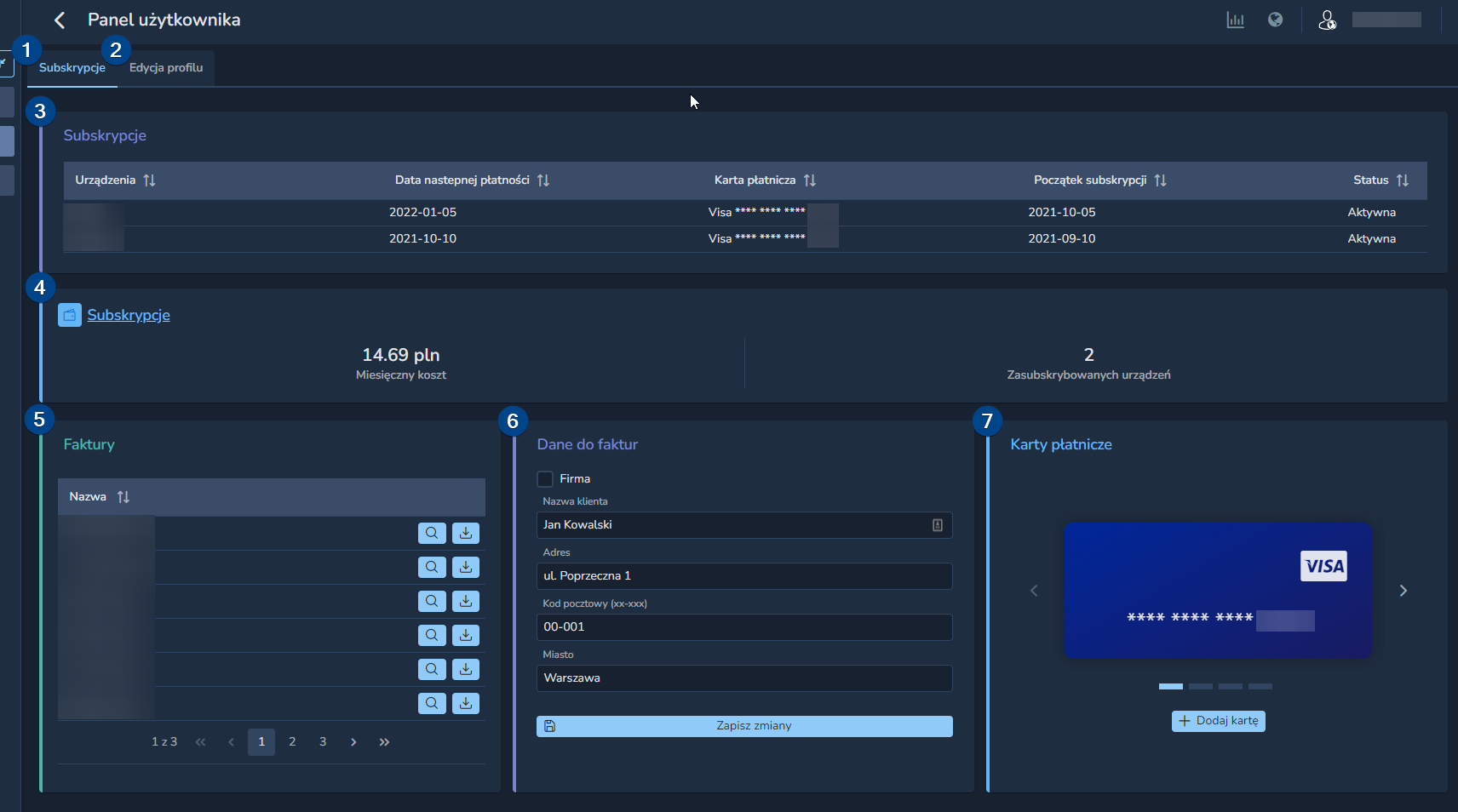This screenshot has width=1458, height=812.
Task: Open the user account icon
Action: [1327, 20]
